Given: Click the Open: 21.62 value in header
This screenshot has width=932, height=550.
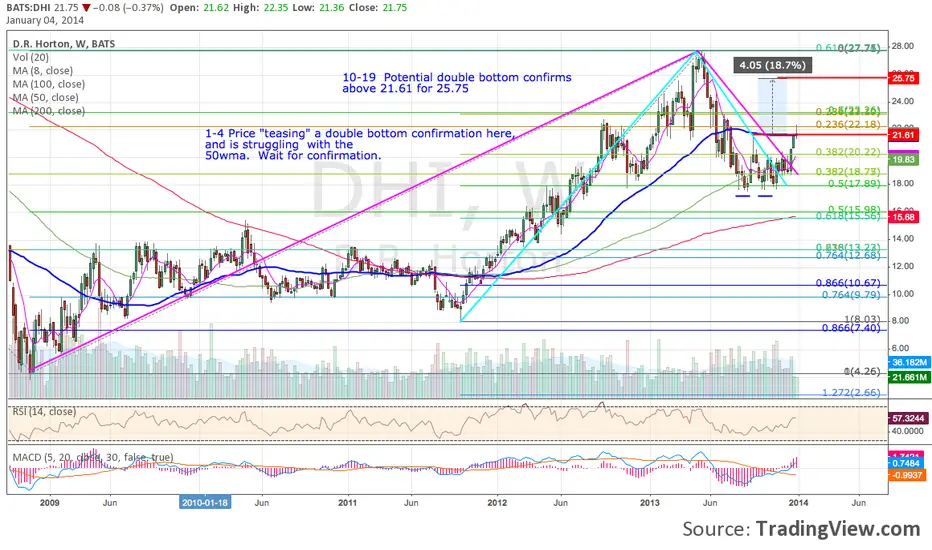Looking at the screenshot, I should click(x=197, y=8).
